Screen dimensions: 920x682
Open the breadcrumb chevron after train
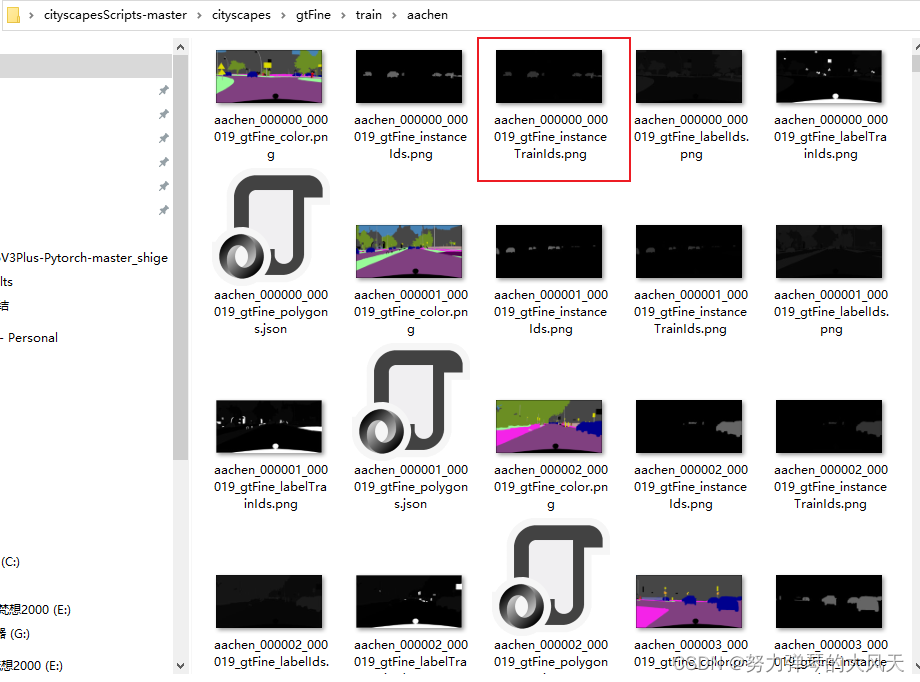[x=393, y=14]
